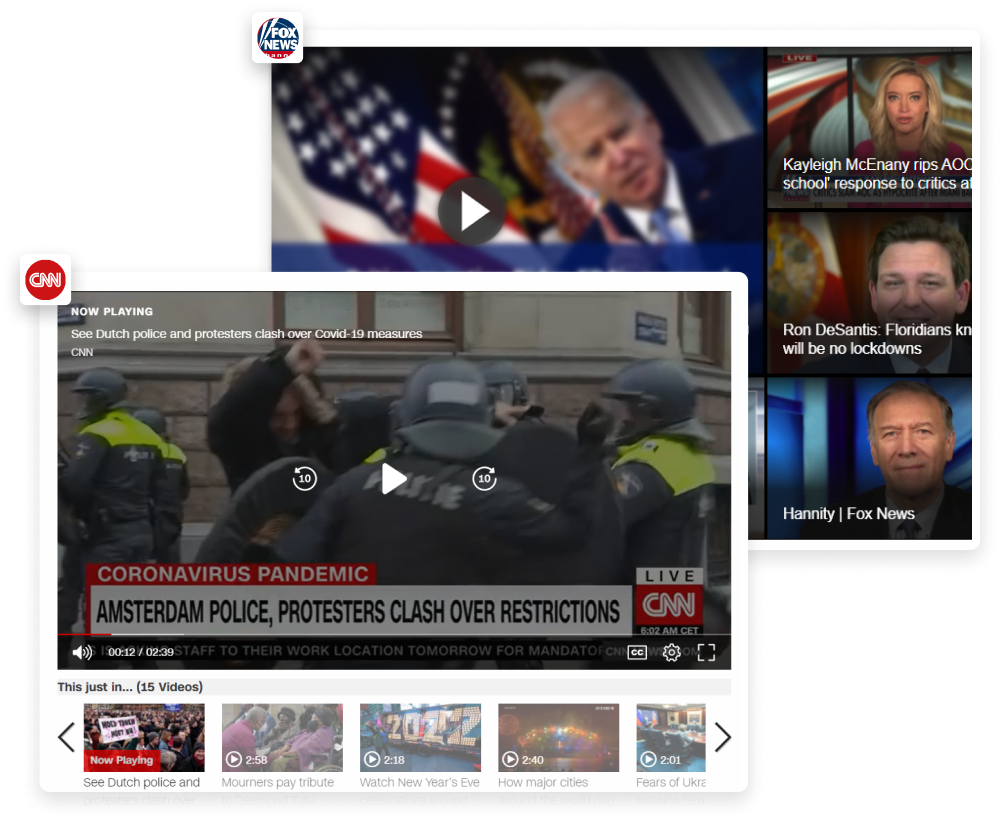This screenshot has width=1001, height=820.
Task: Open the Now Playing Dutch protest thumbnail
Action: tap(144, 738)
